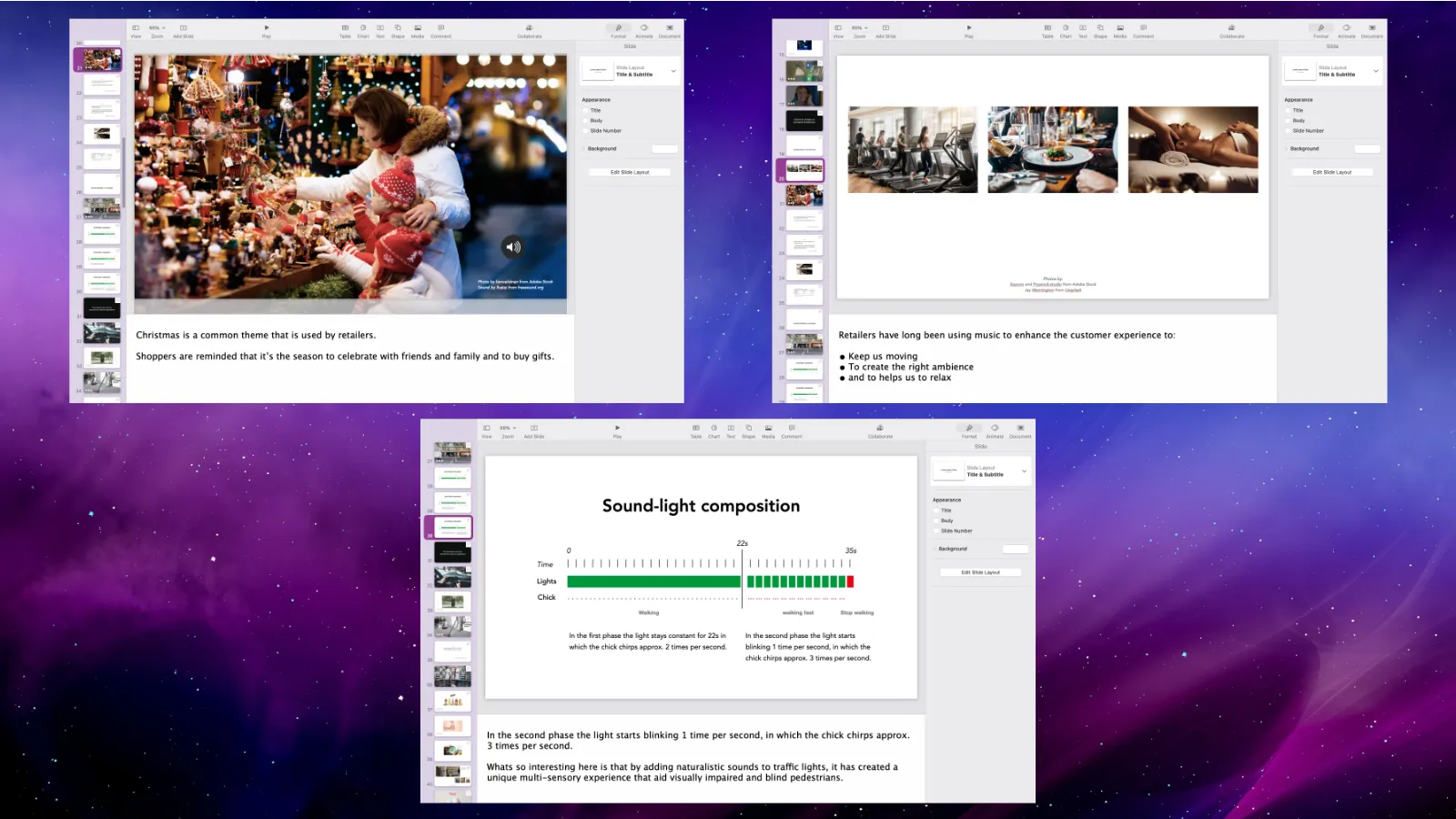1456x819 pixels.
Task: Open Slide Layout dropdown in Christmas market window
Action: 630,71
